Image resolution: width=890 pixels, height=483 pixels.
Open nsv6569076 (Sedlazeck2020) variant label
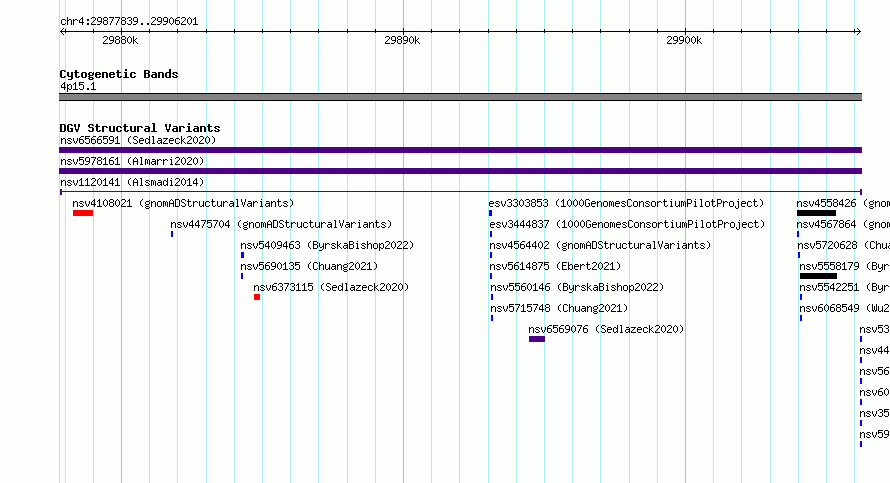coord(606,329)
